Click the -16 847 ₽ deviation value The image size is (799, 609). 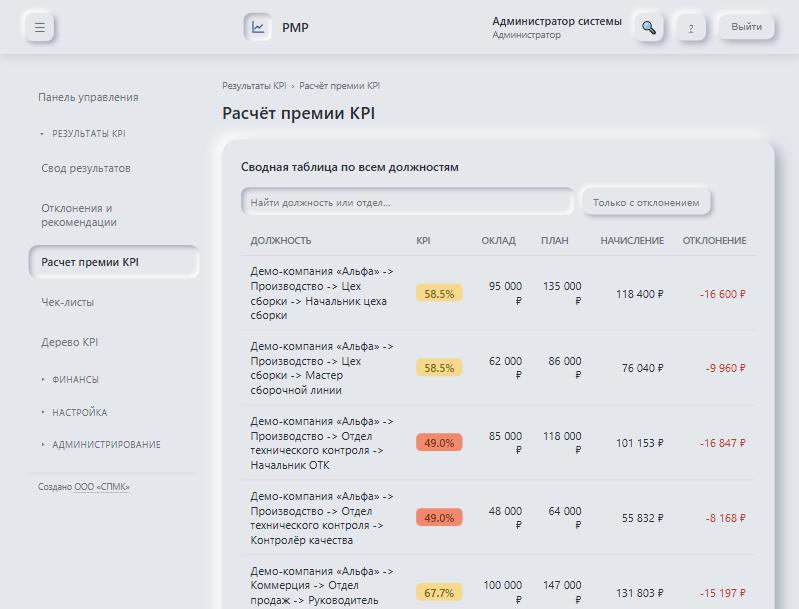[x=723, y=443]
